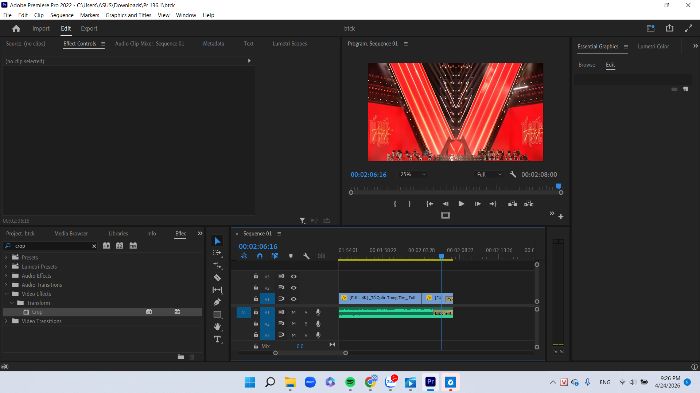
Task: Add a marker in the timeline
Action: (x=291, y=256)
